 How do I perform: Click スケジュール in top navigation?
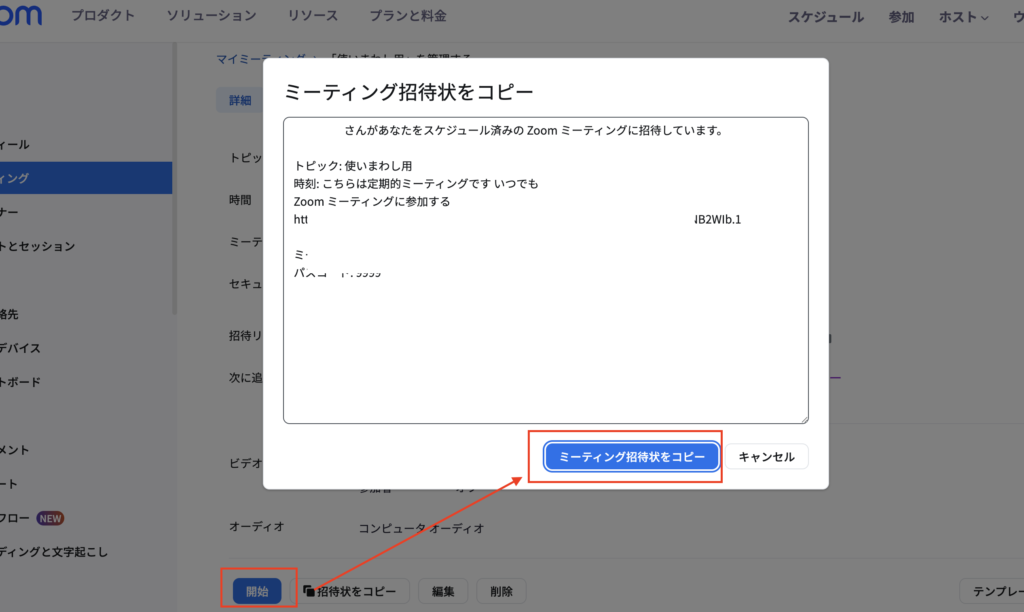pos(825,17)
